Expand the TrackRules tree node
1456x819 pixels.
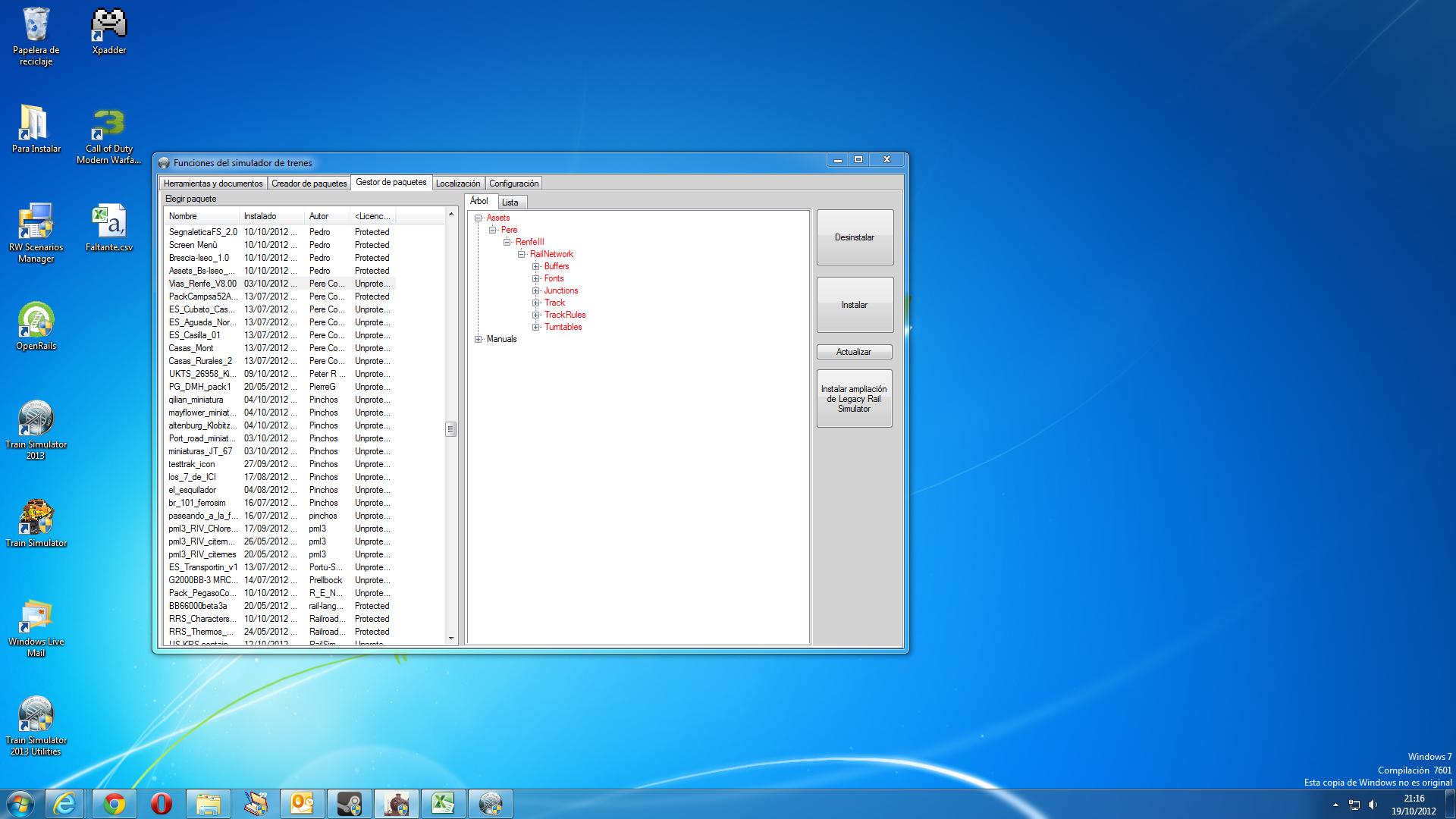click(x=535, y=315)
